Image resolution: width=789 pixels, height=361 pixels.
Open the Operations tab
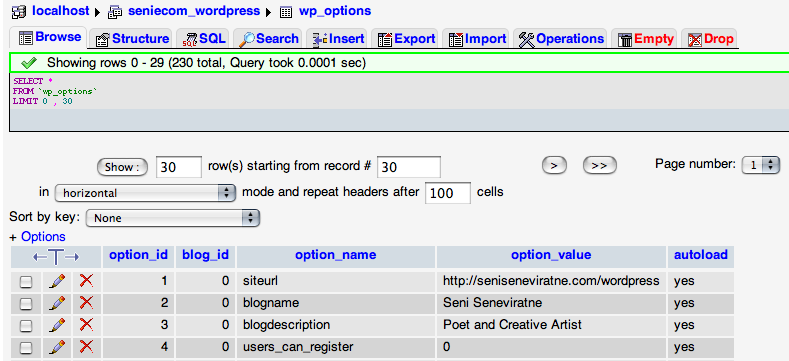tap(560, 39)
